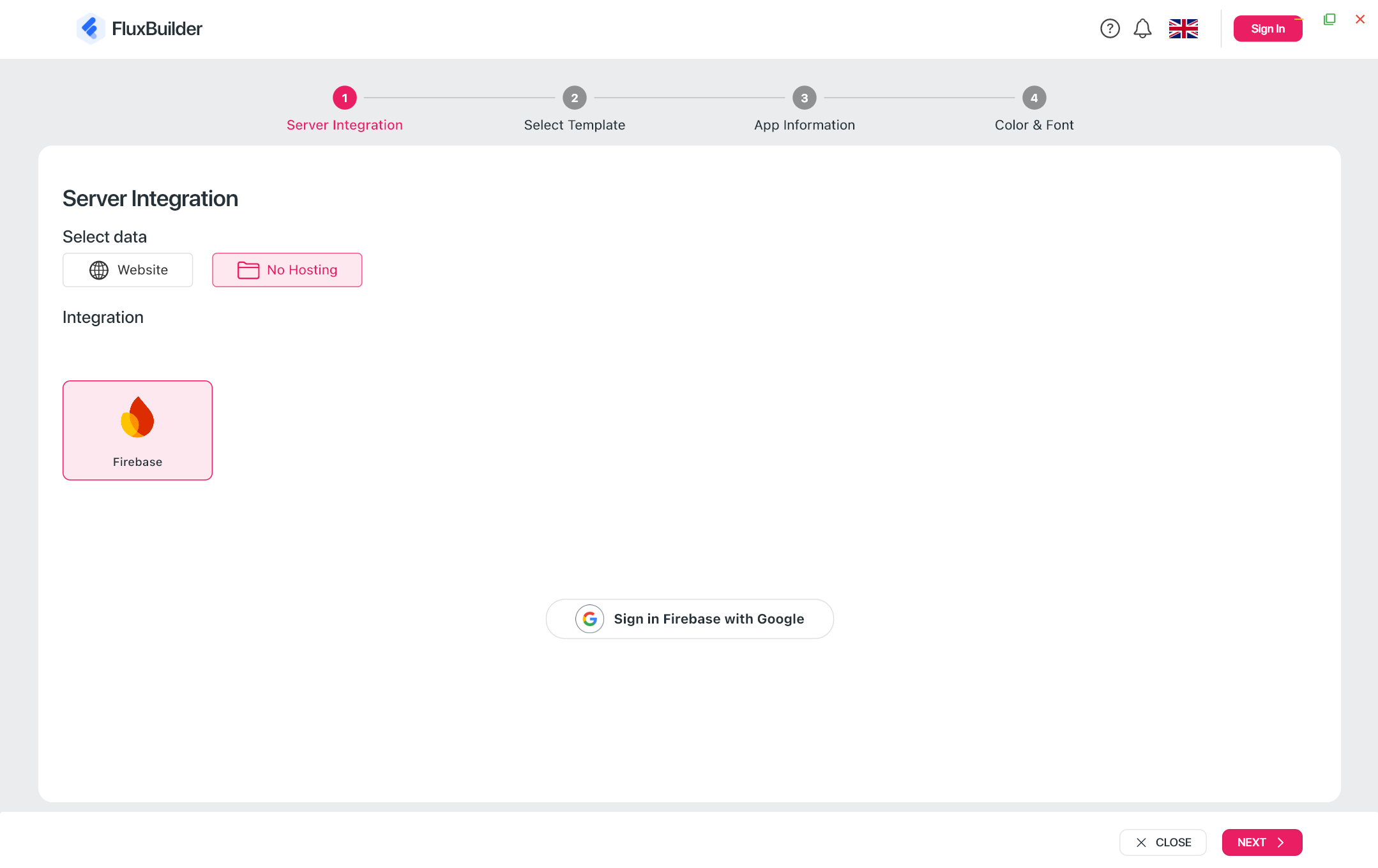The width and height of the screenshot is (1378, 868).
Task: Click the pink Sign In button
Action: click(1267, 29)
